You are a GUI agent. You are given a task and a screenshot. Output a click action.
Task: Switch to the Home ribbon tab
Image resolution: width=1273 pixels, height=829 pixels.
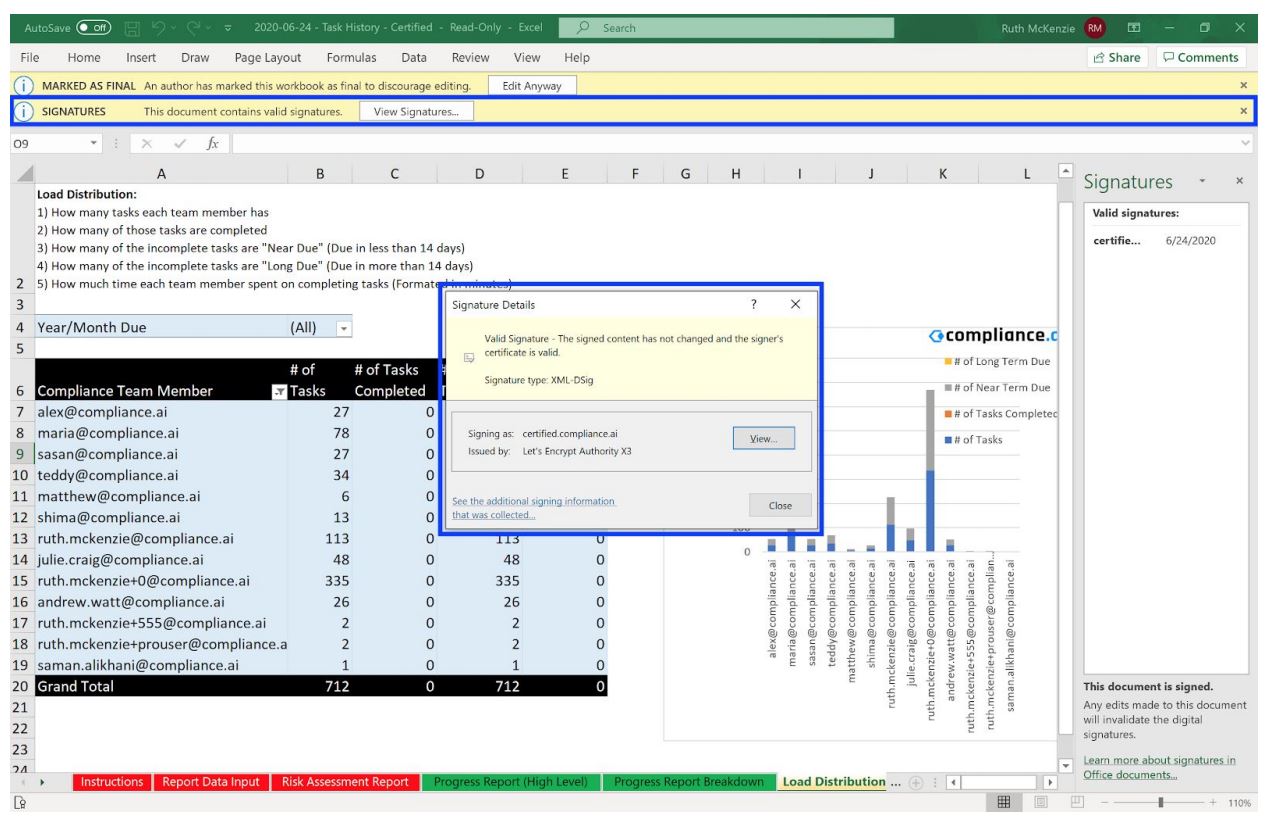pyautogui.click(x=84, y=58)
